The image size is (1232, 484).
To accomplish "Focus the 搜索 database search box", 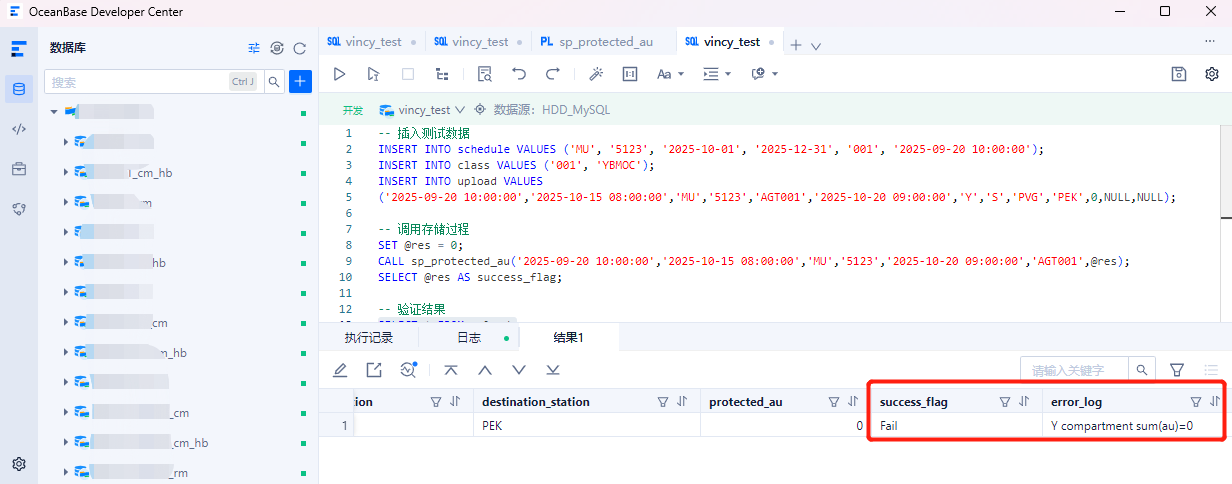I will pos(152,82).
